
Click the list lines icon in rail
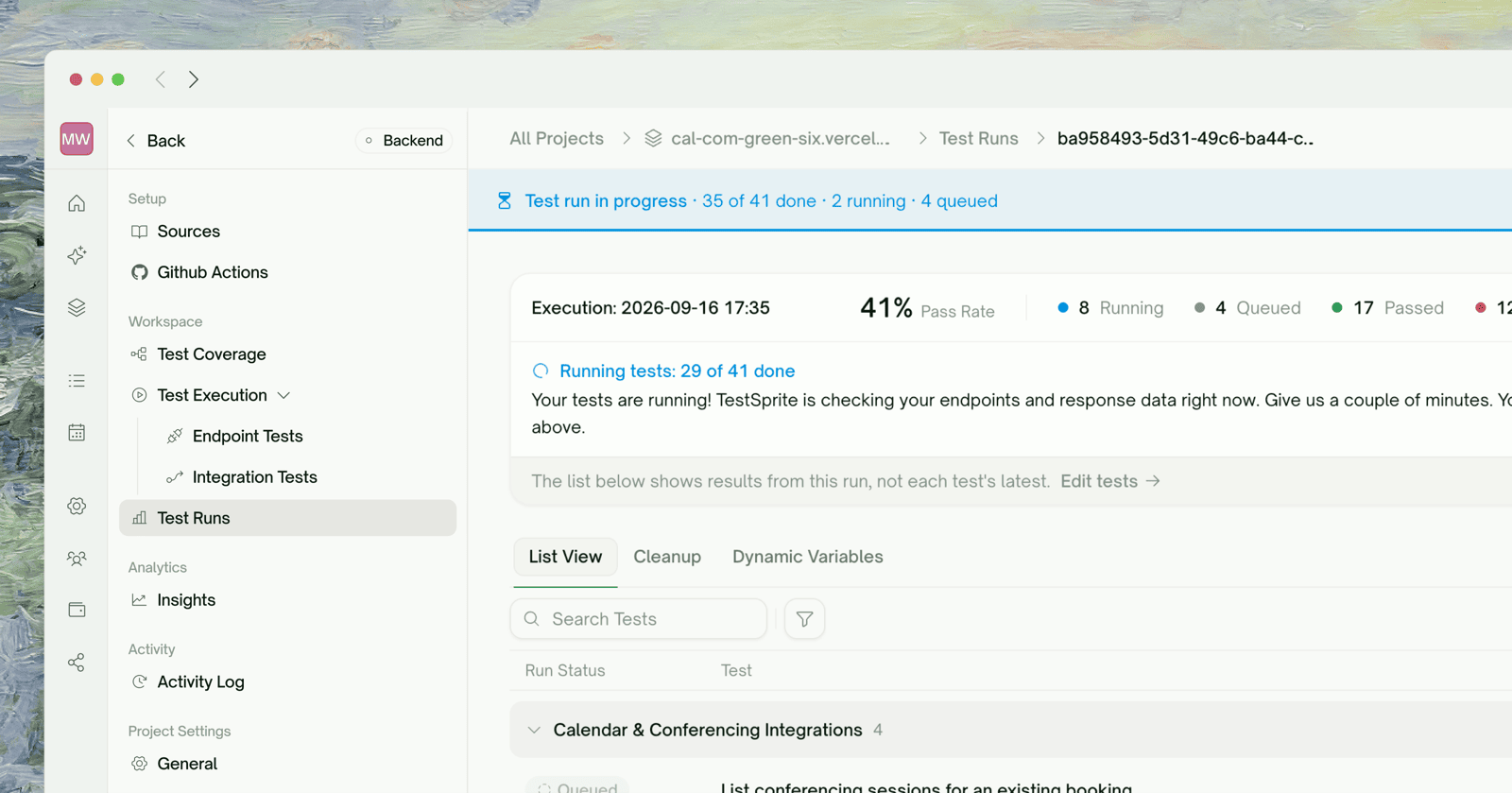coord(77,381)
